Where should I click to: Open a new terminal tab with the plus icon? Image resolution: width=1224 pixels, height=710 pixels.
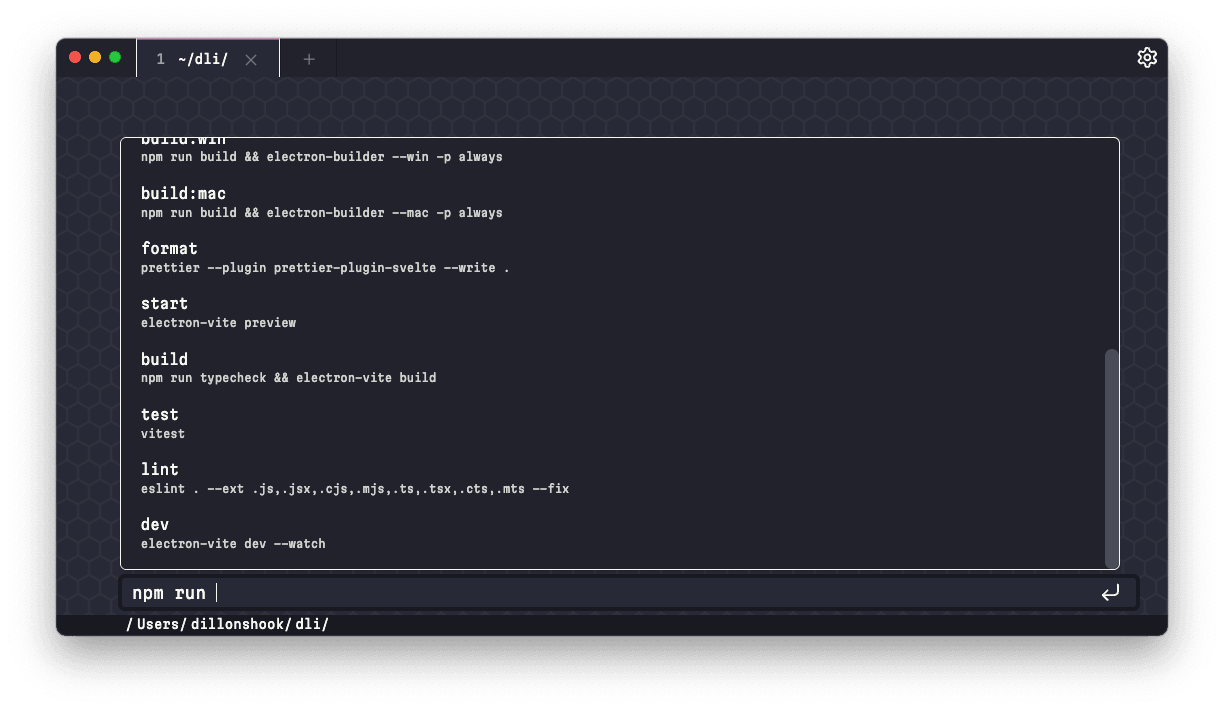click(308, 58)
